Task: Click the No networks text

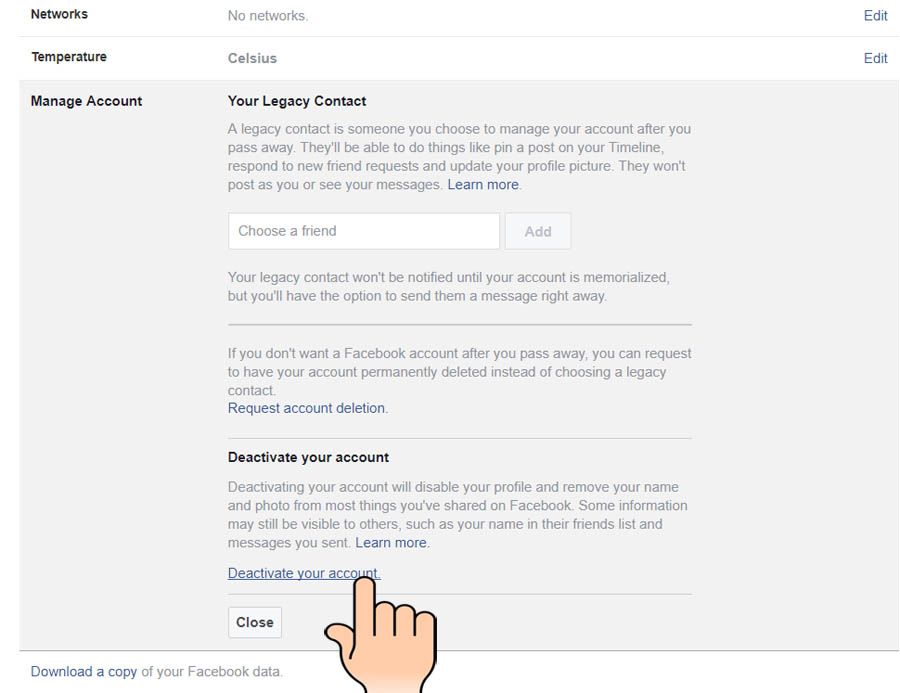Action: [268, 16]
